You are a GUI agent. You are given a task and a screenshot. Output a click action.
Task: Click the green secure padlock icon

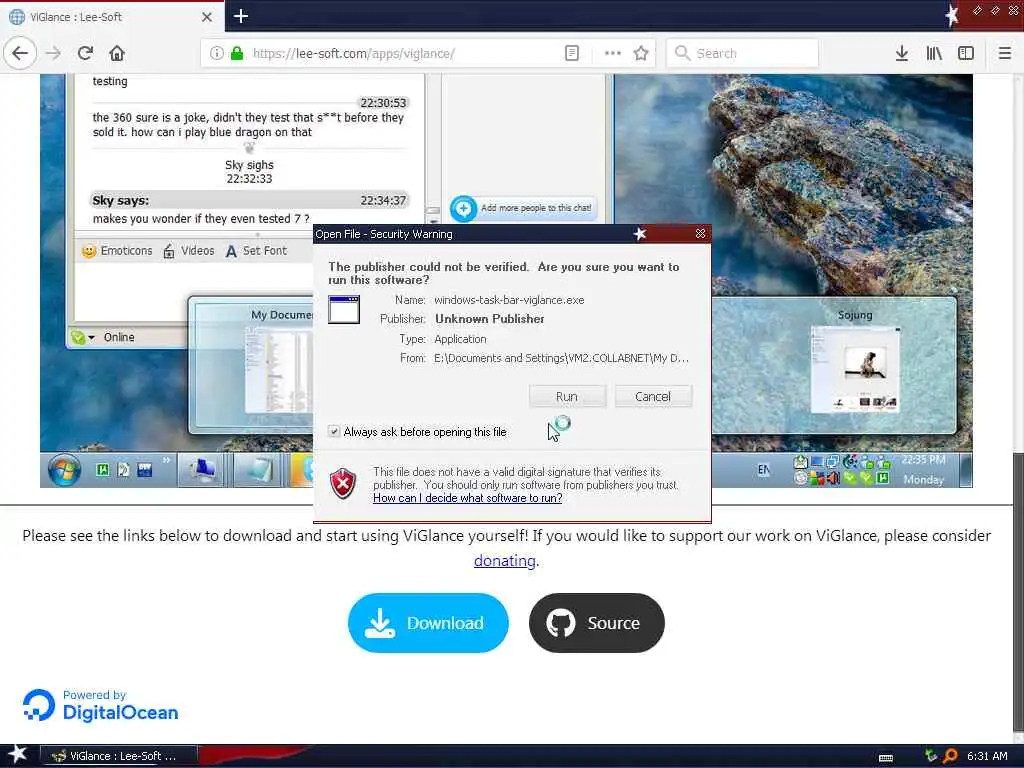pos(237,53)
